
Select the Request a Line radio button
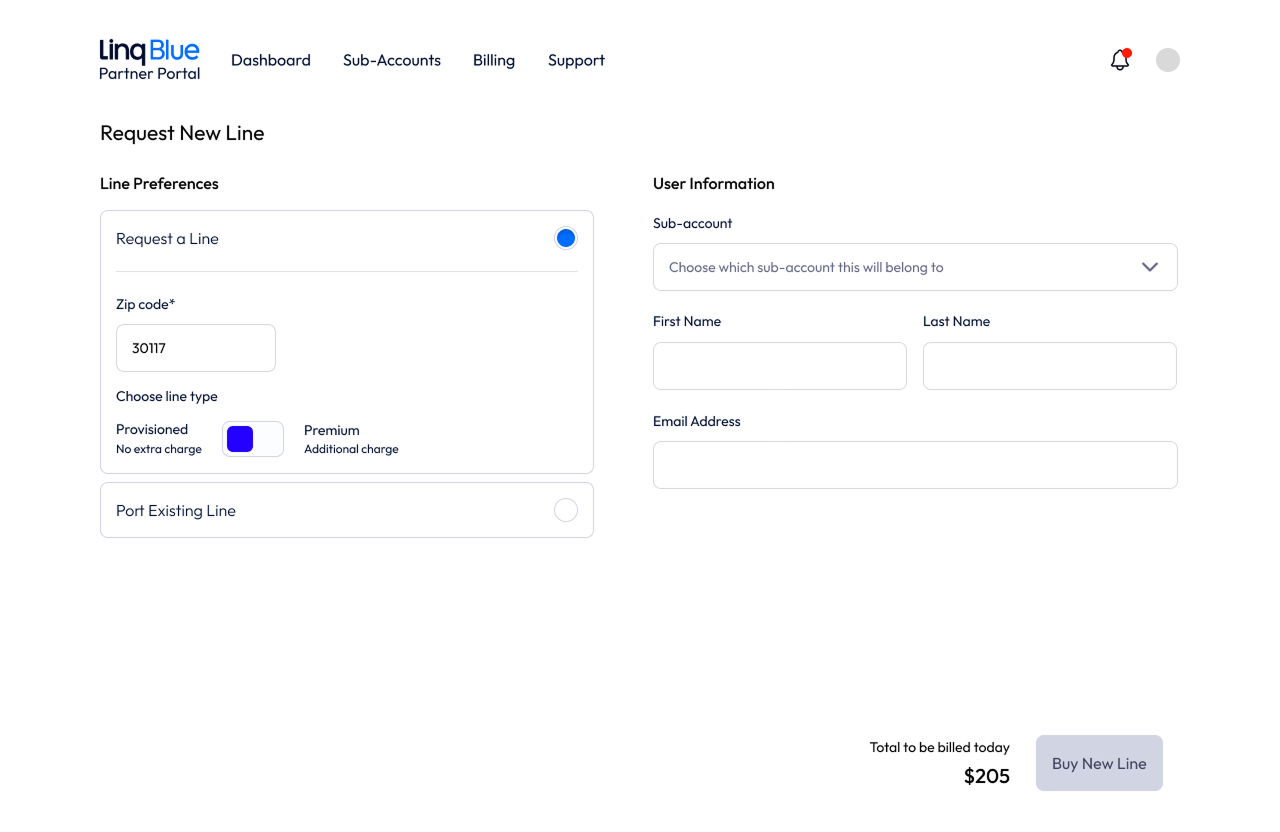point(566,238)
